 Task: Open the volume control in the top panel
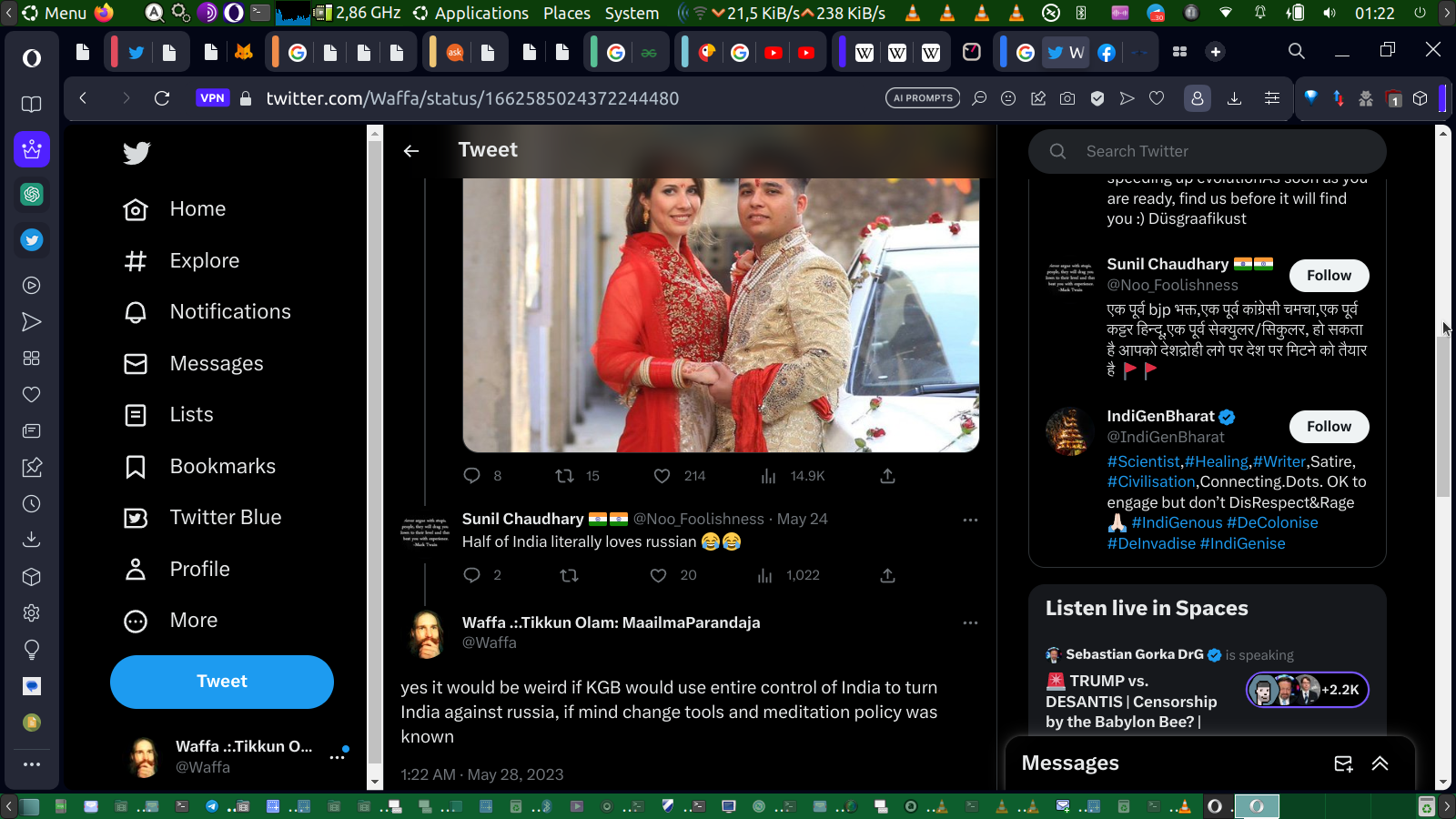[1330, 13]
